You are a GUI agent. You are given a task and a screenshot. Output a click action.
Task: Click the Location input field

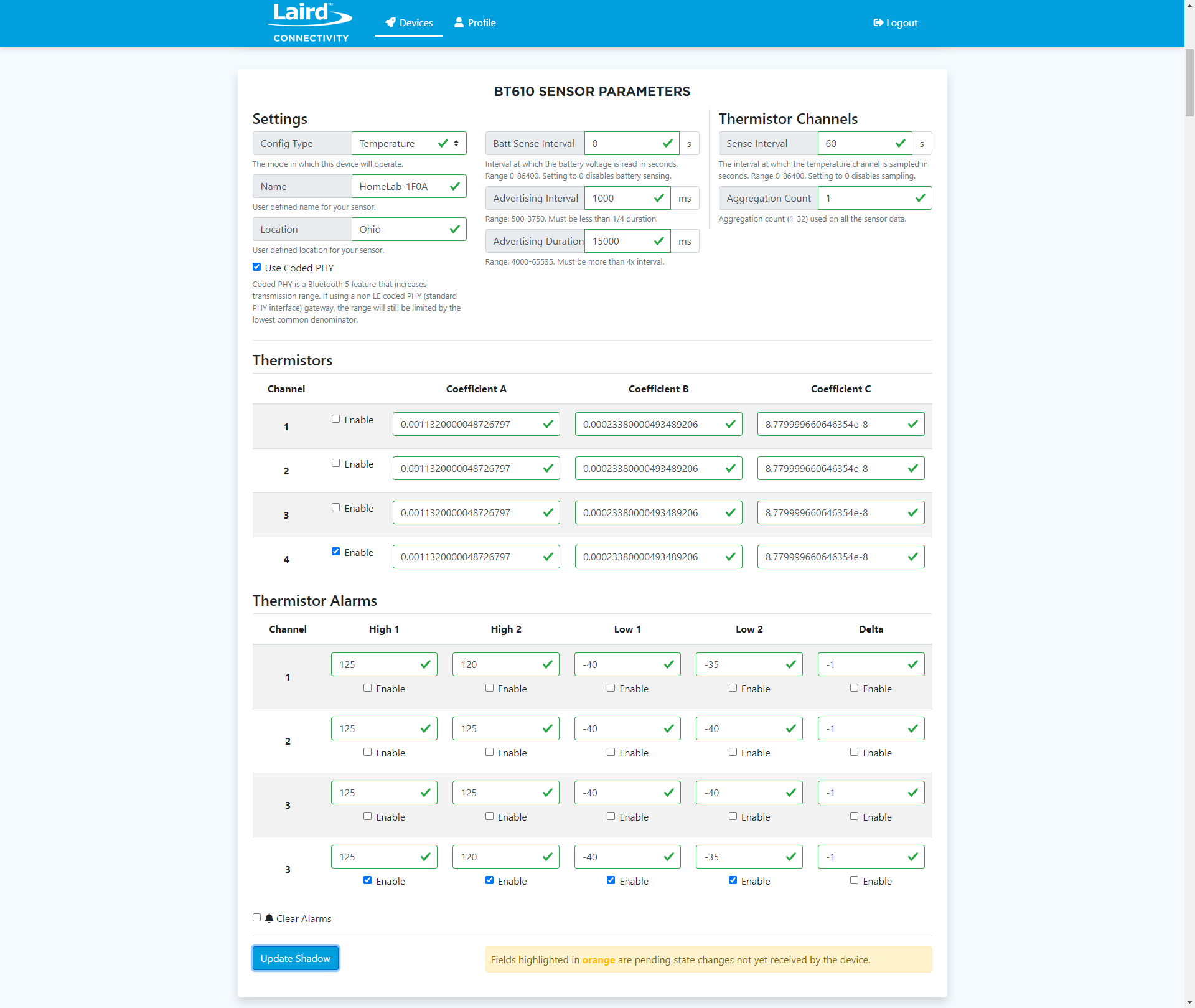pos(398,229)
